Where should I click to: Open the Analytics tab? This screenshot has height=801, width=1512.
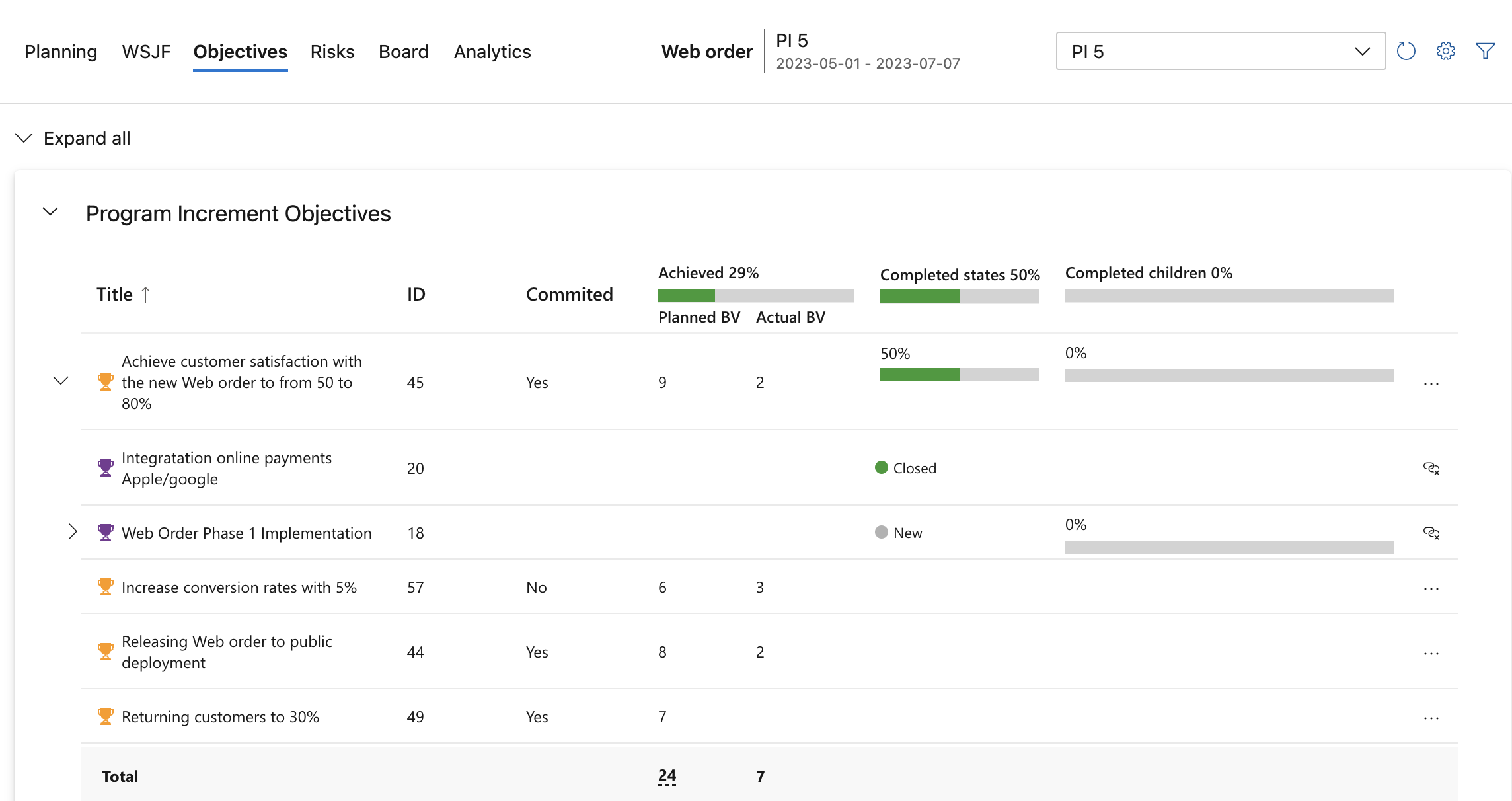[x=492, y=52]
